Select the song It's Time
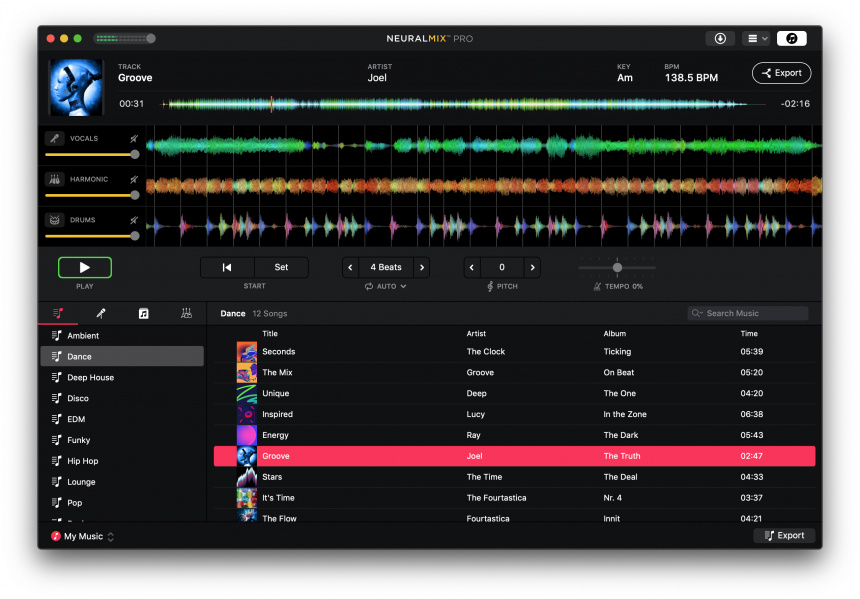 tap(514, 498)
